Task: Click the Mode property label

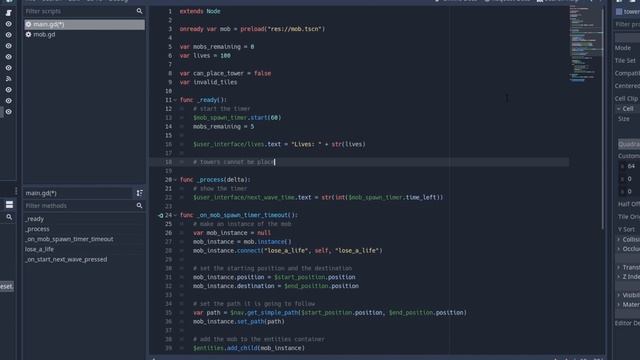Action: pyautogui.click(x=623, y=48)
